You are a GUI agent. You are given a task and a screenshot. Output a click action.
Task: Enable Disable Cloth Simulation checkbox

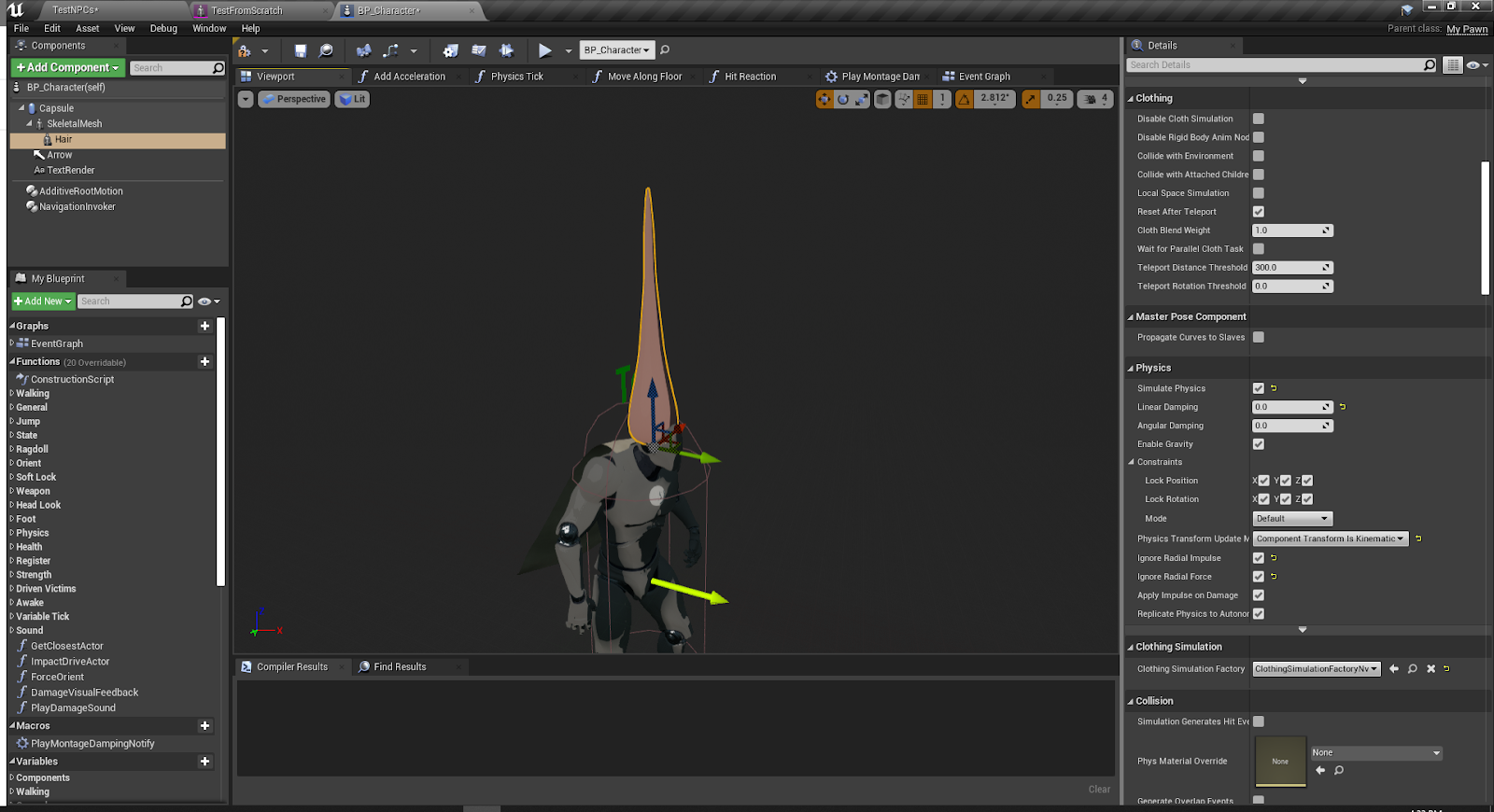coord(1258,119)
